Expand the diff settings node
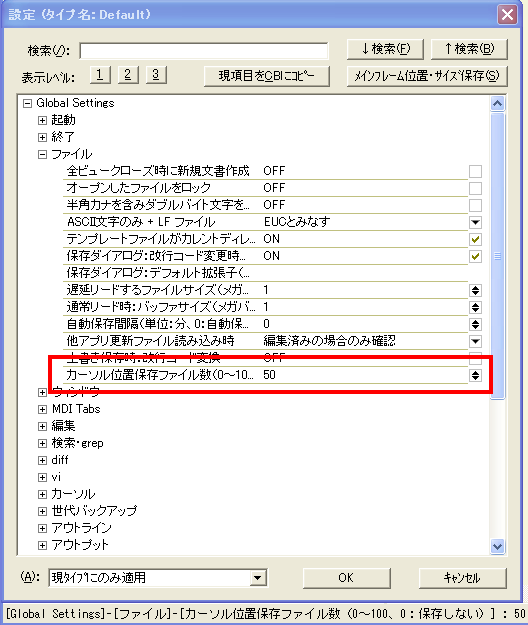528x625 pixels. pyautogui.click(x=42, y=460)
